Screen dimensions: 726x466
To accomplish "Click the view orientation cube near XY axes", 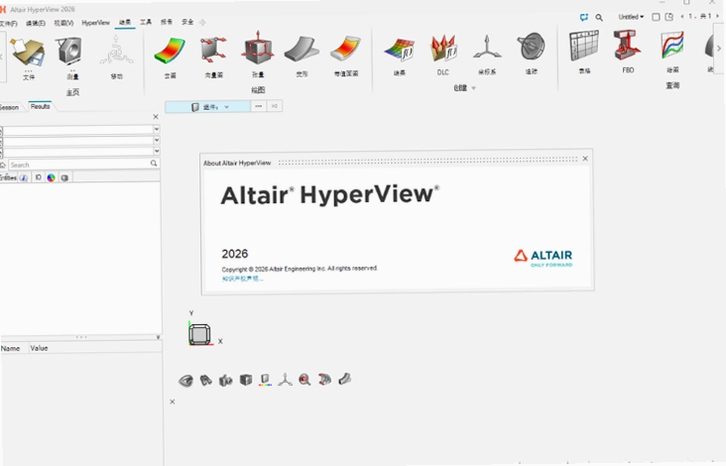I will 200,334.
